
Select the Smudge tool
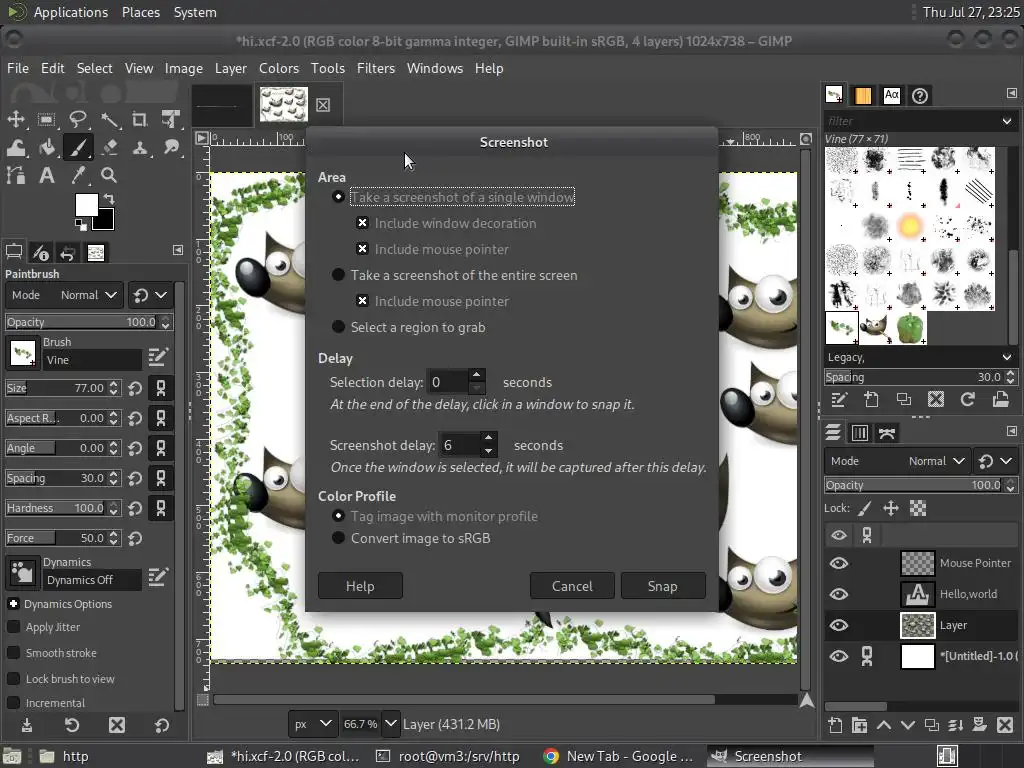171,148
